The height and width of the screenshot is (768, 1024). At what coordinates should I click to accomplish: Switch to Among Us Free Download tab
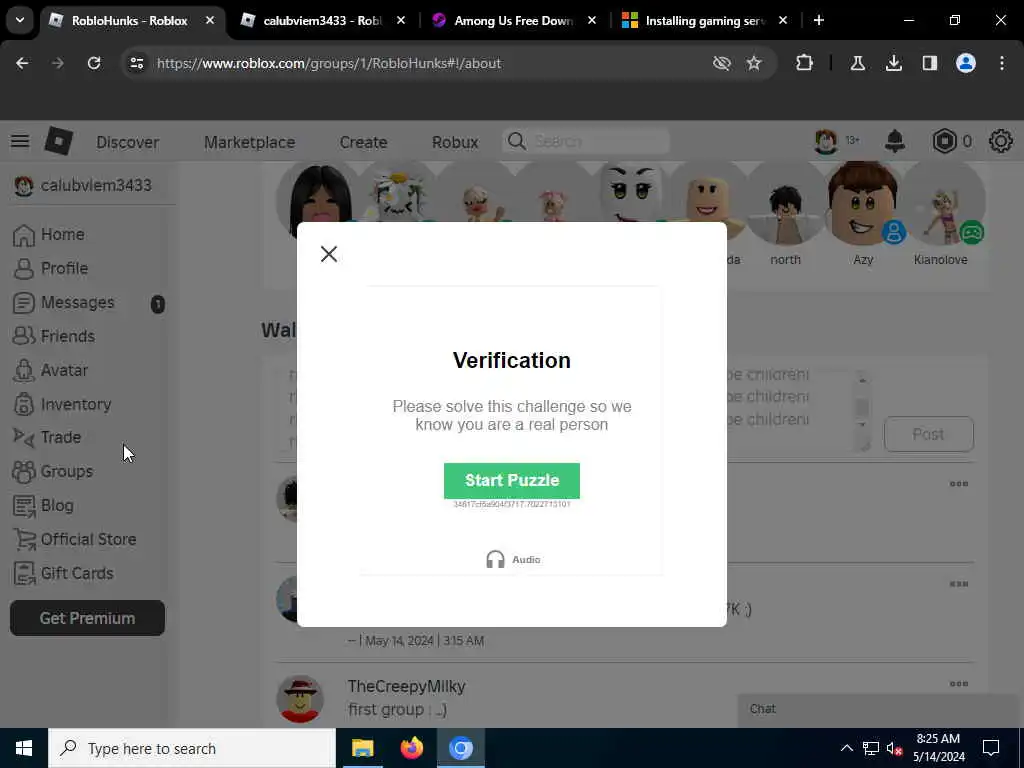(513, 21)
